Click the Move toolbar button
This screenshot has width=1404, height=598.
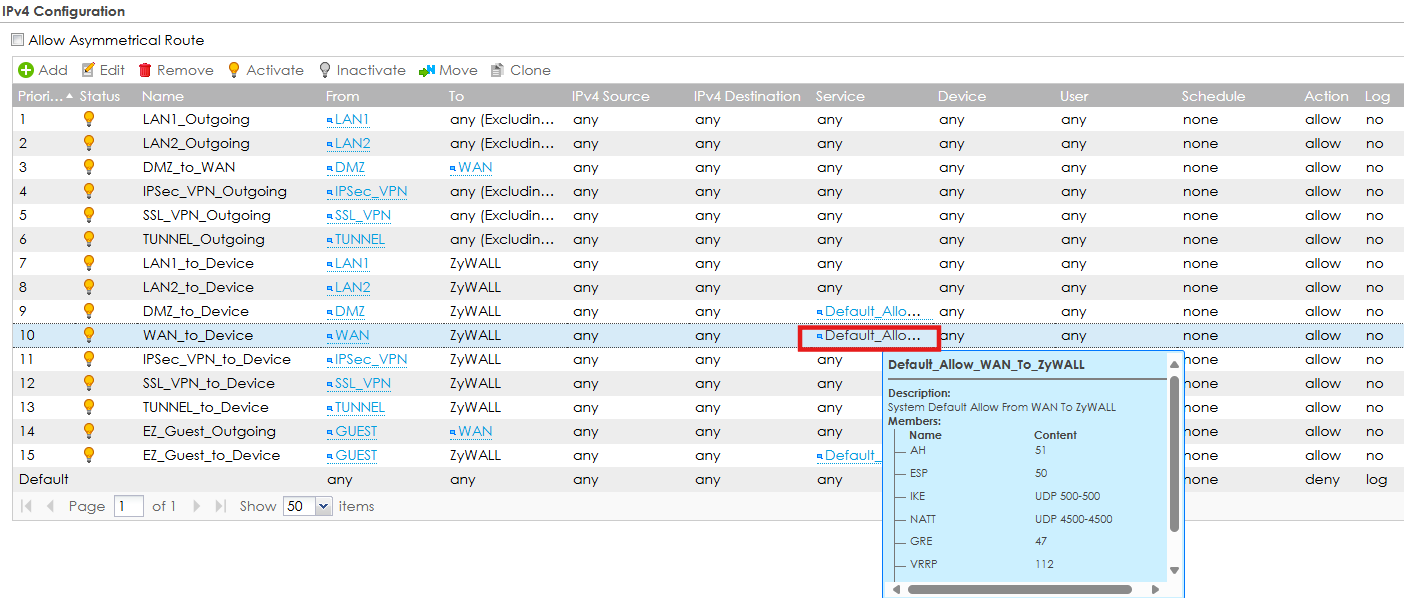[x=448, y=70]
